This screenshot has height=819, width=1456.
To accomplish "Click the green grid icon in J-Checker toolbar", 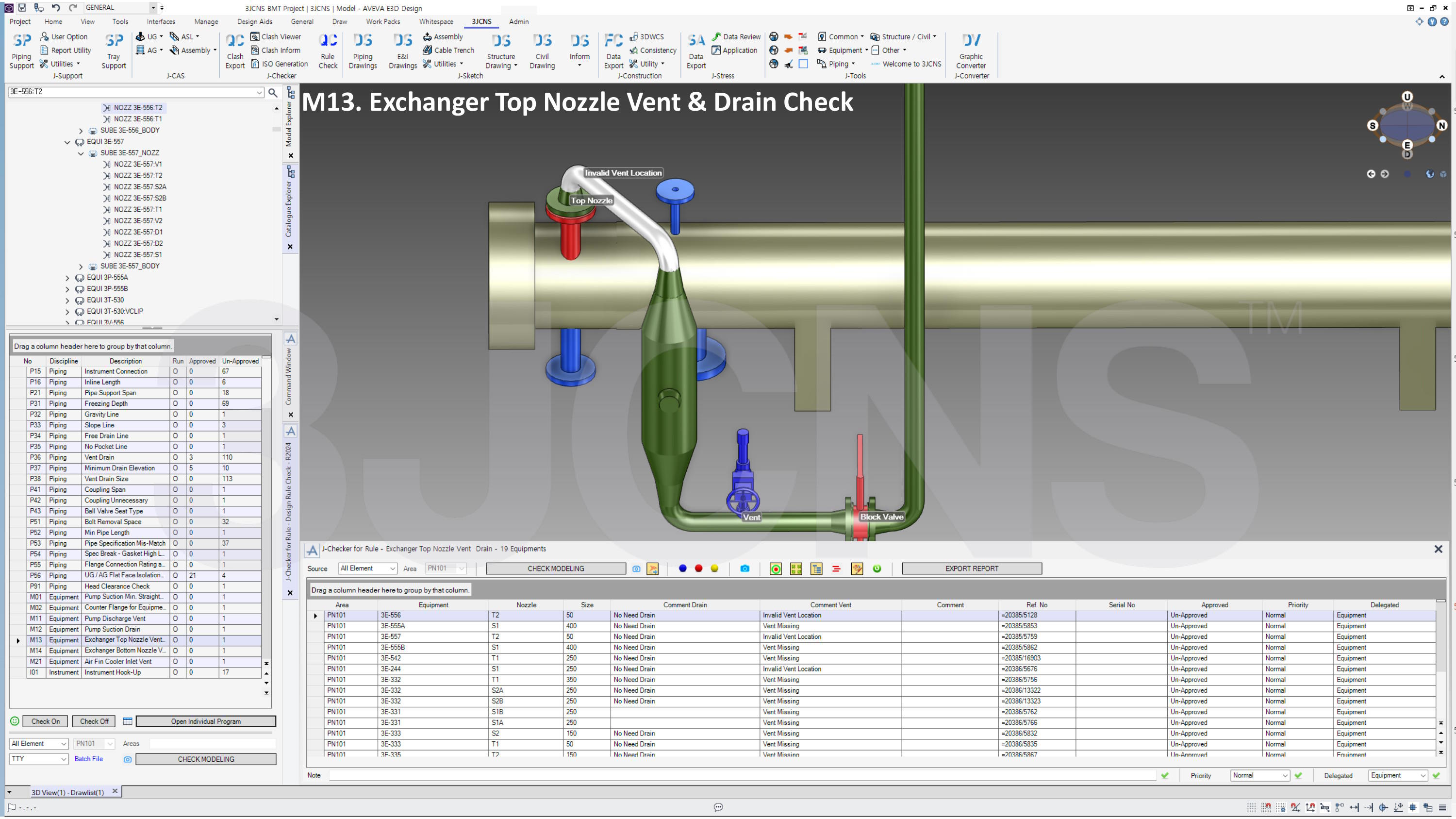I will (x=796, y=569).
